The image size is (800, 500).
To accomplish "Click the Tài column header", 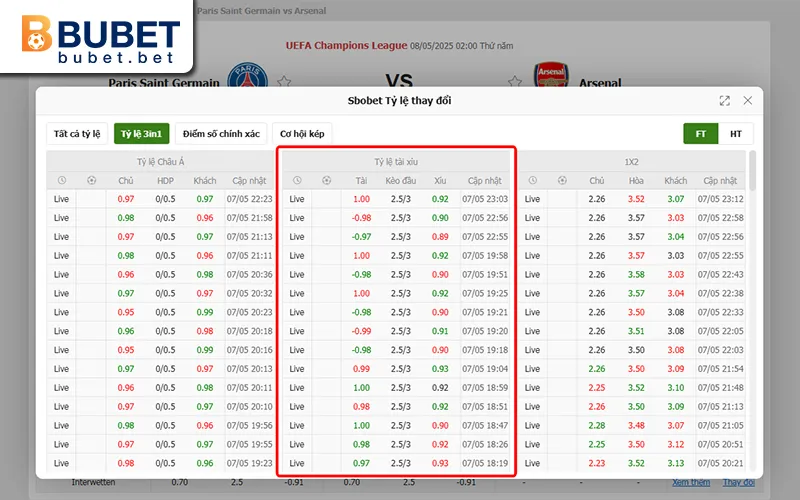I will [x=361, y=181].
